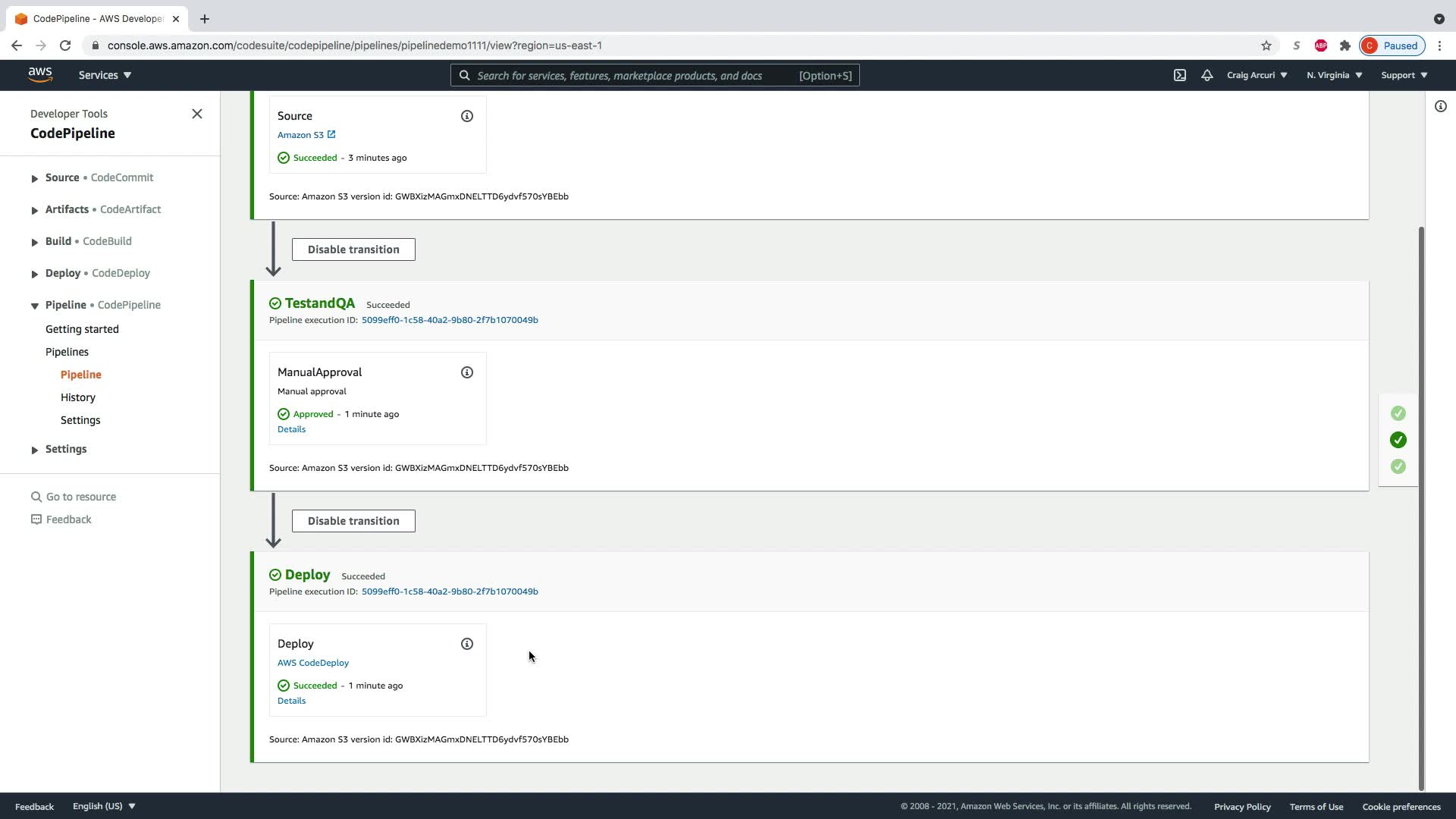
Task: Open History in the Pipeline sidebar
Action: (78, 397)
